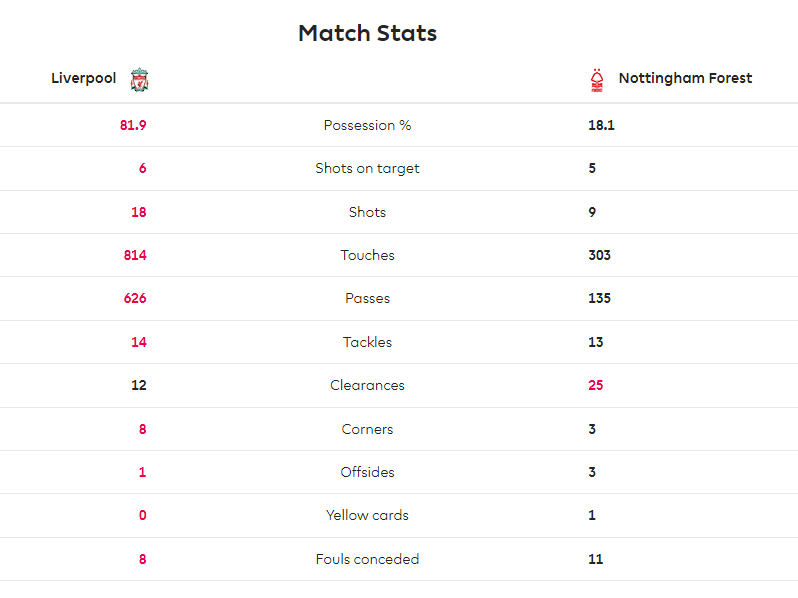Click Forest's 25 clearances value

[x=595, y=385]
